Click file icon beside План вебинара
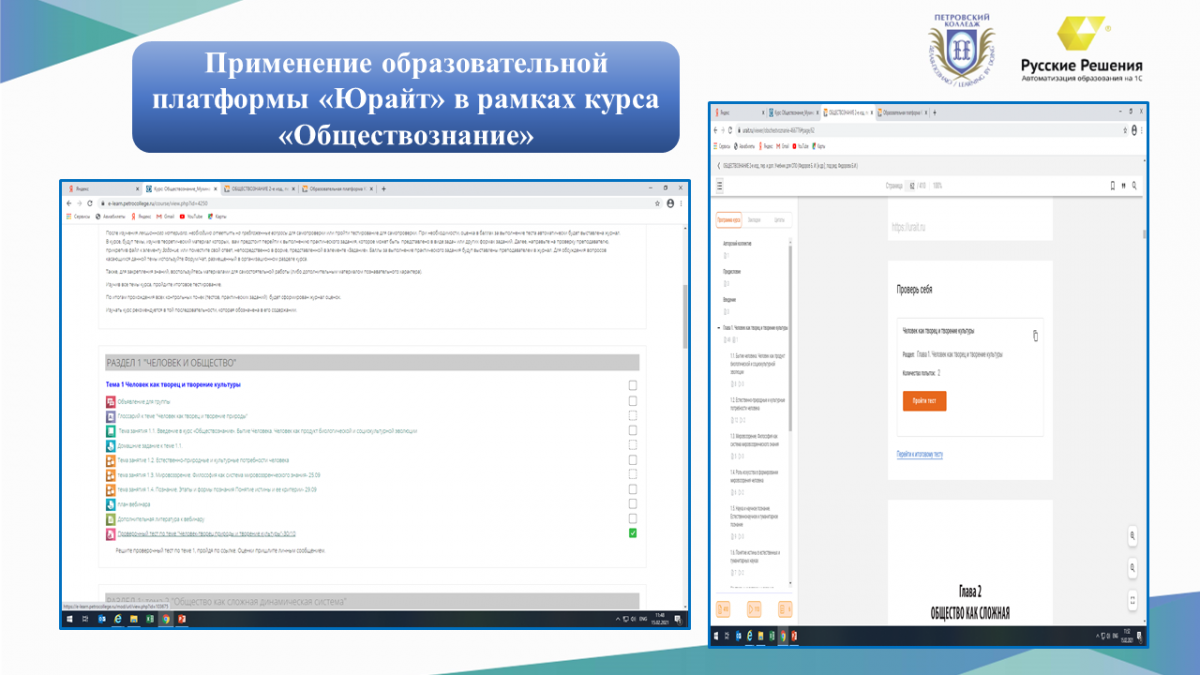The image size is (1200, 675). 111,505
